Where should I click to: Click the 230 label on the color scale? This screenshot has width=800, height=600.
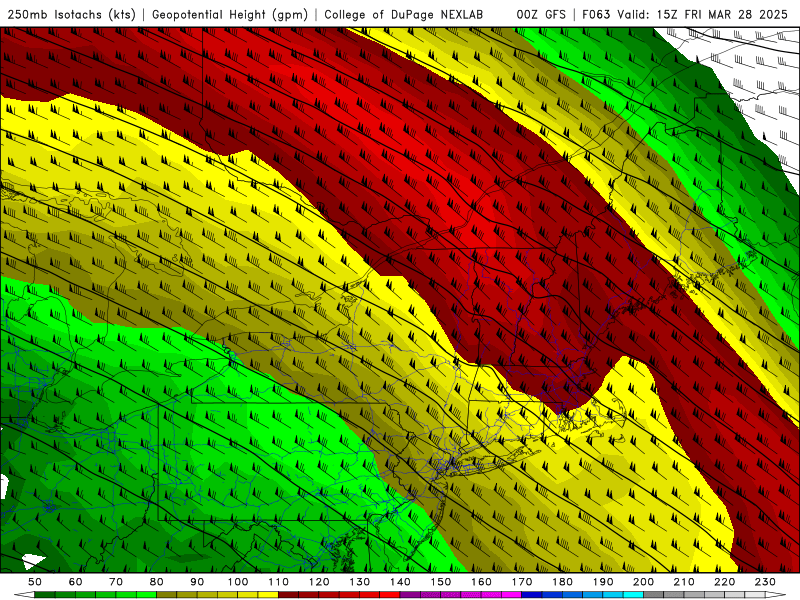point(765,582)
